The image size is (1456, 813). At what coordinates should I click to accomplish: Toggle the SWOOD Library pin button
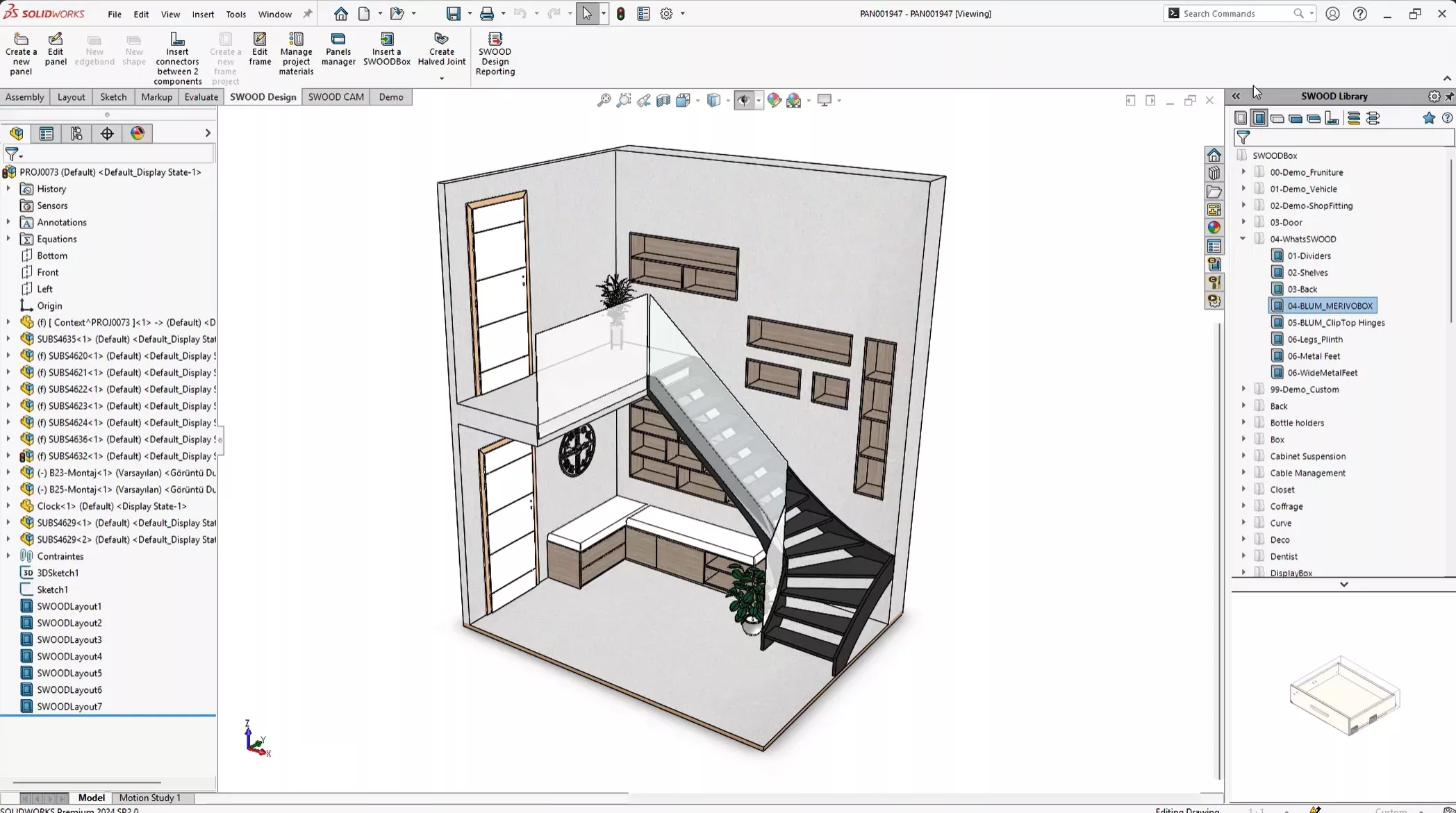pos(1449,97)
